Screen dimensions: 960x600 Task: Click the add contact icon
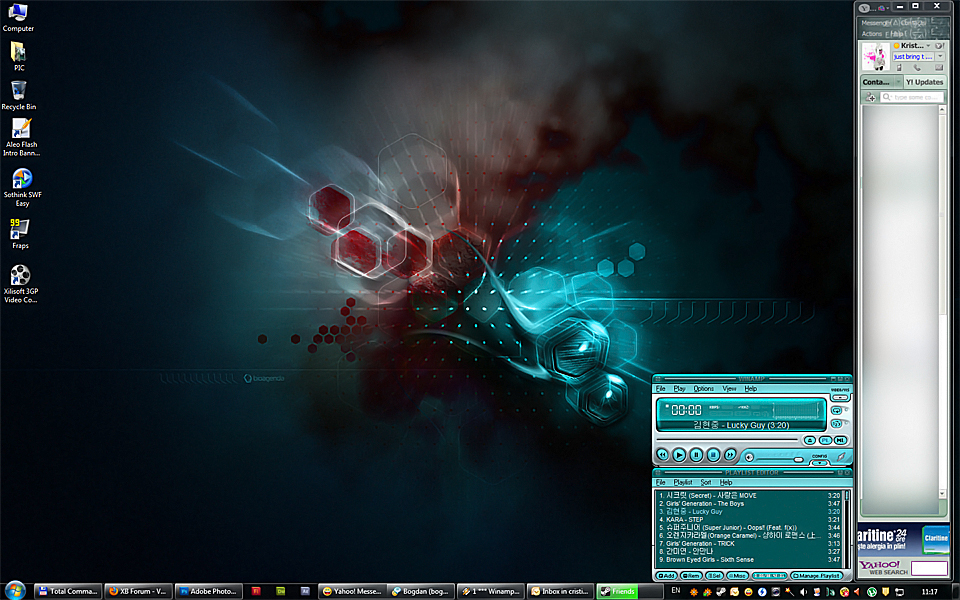[871, 97]
